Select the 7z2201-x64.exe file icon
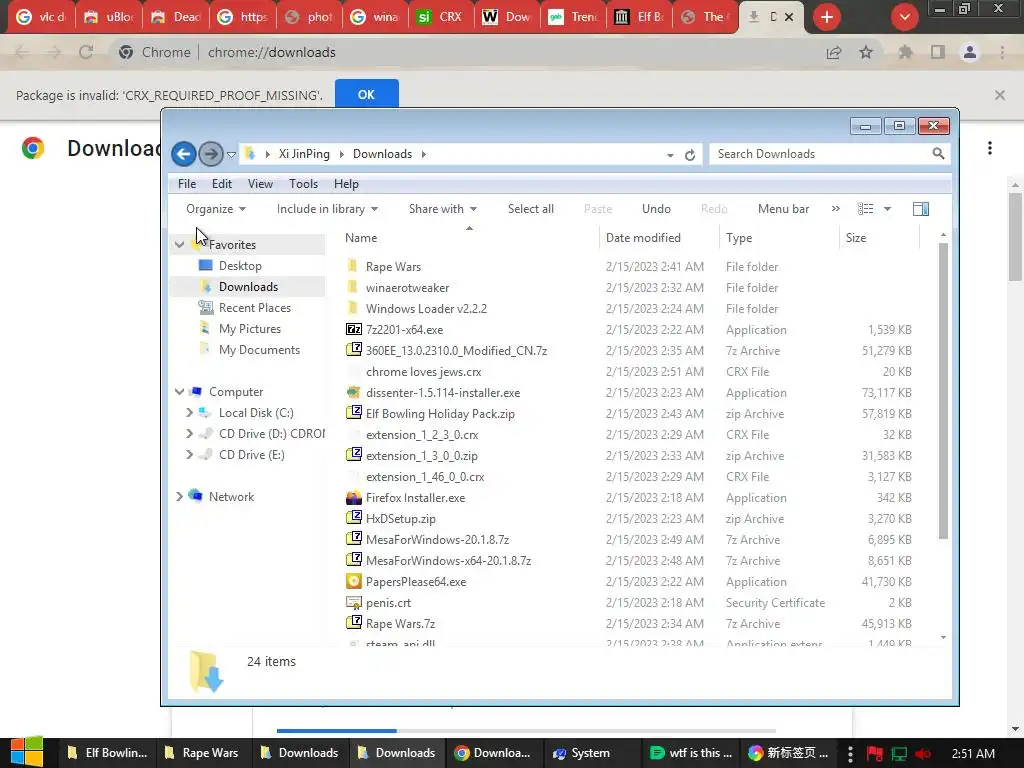The width and height of the screenshot is (1024, 768). point(353,329)
